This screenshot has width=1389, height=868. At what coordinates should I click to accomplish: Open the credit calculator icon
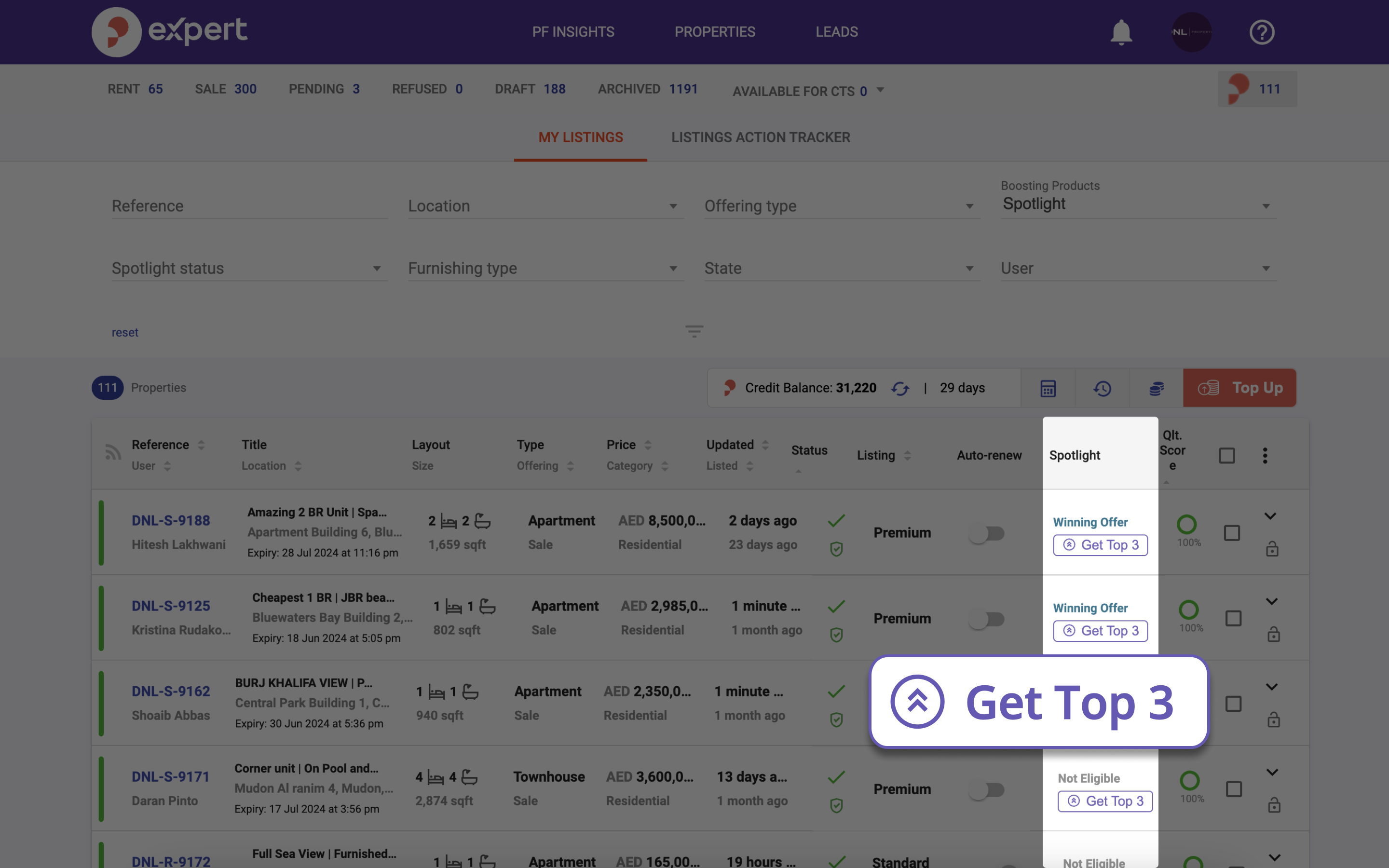(x=1048, y=389)
